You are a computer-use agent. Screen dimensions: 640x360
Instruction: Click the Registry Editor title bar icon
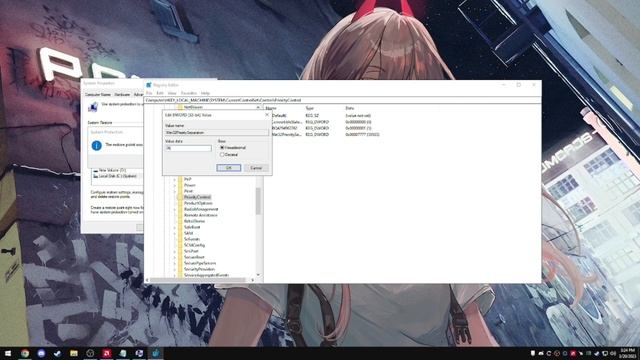(x=149, y=85)
